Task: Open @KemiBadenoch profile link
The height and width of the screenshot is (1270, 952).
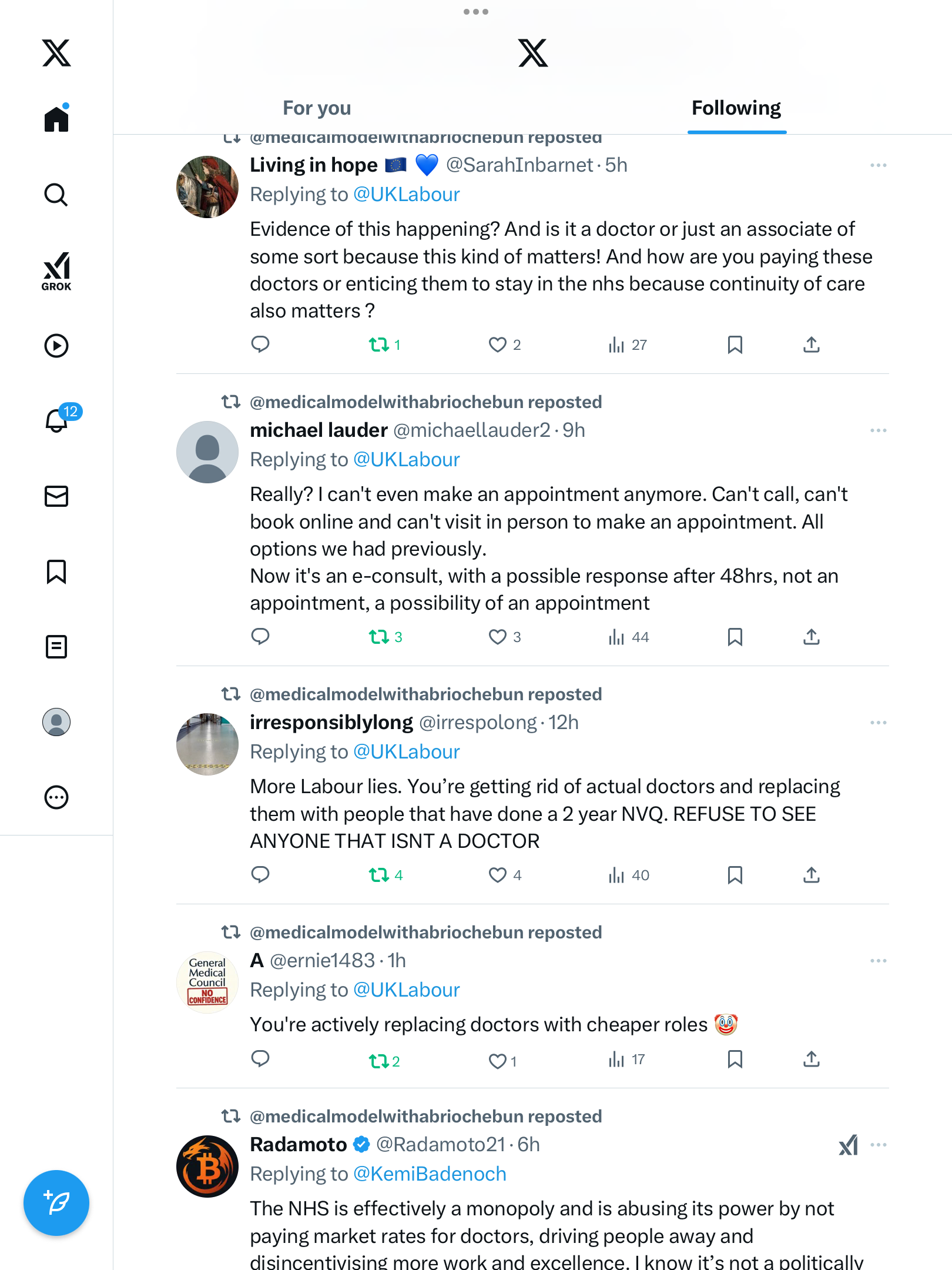Action: coord(430,1174)
